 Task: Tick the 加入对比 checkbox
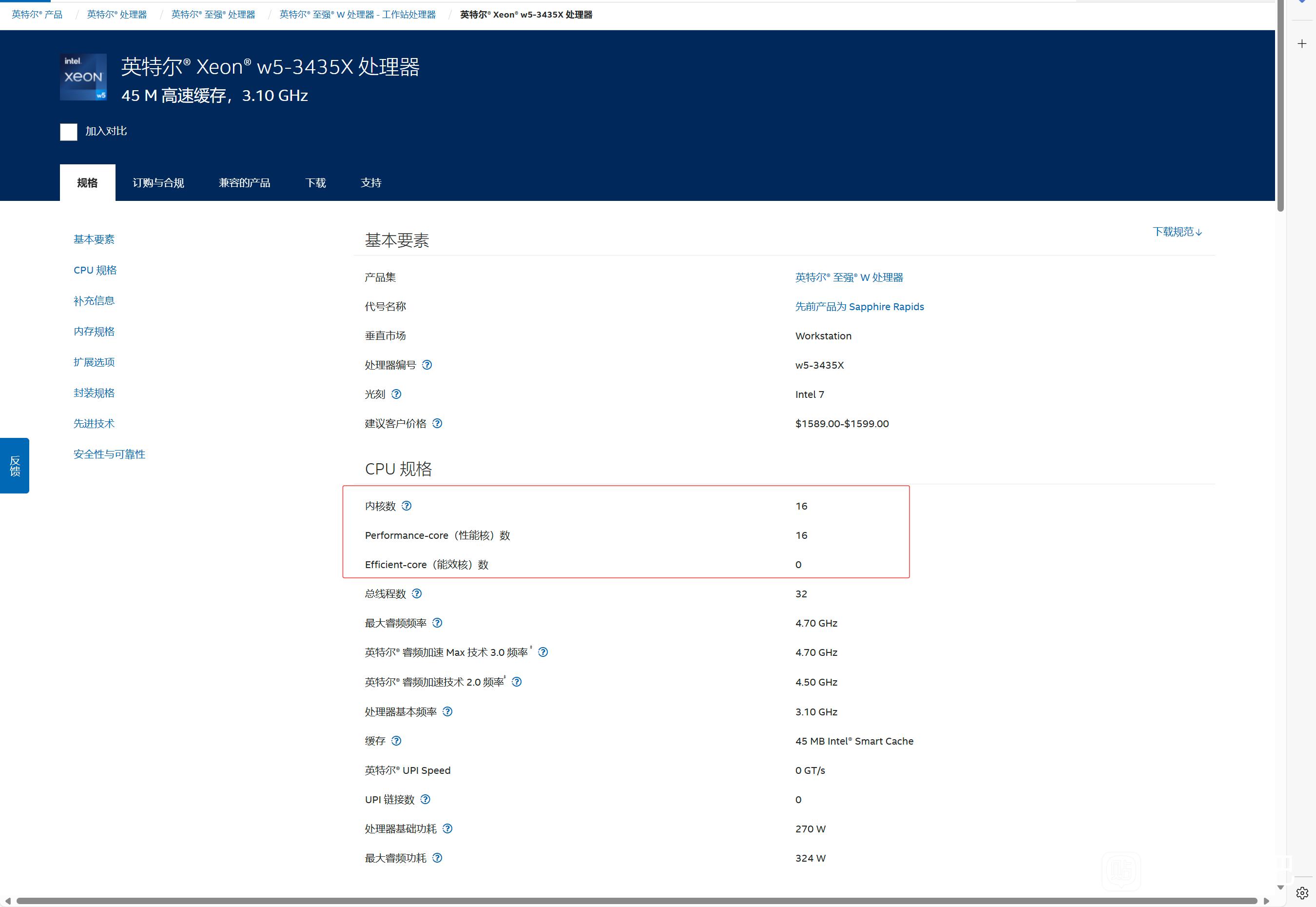(69, 132)
